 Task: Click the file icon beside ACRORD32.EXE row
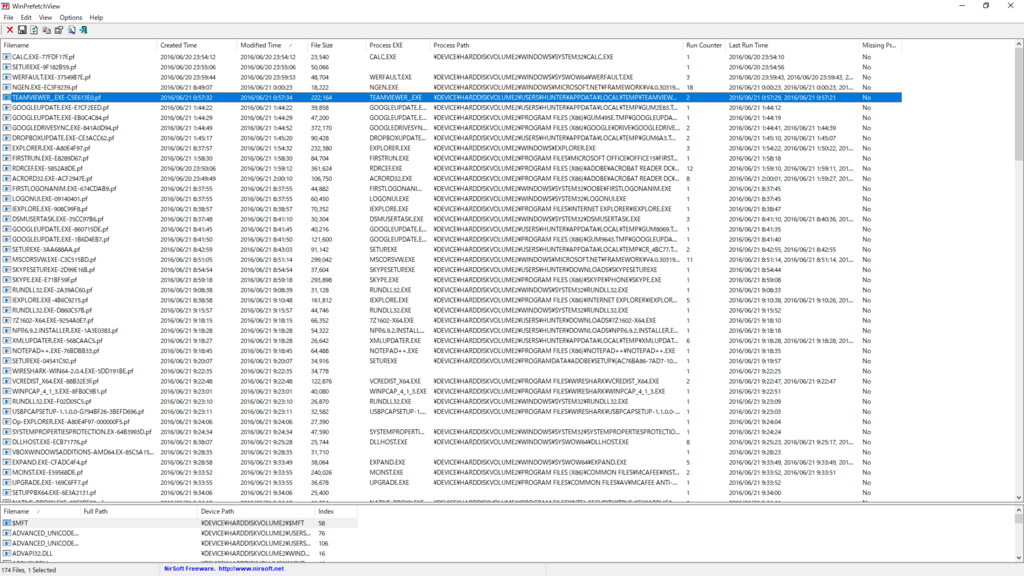tap(7, 179)
